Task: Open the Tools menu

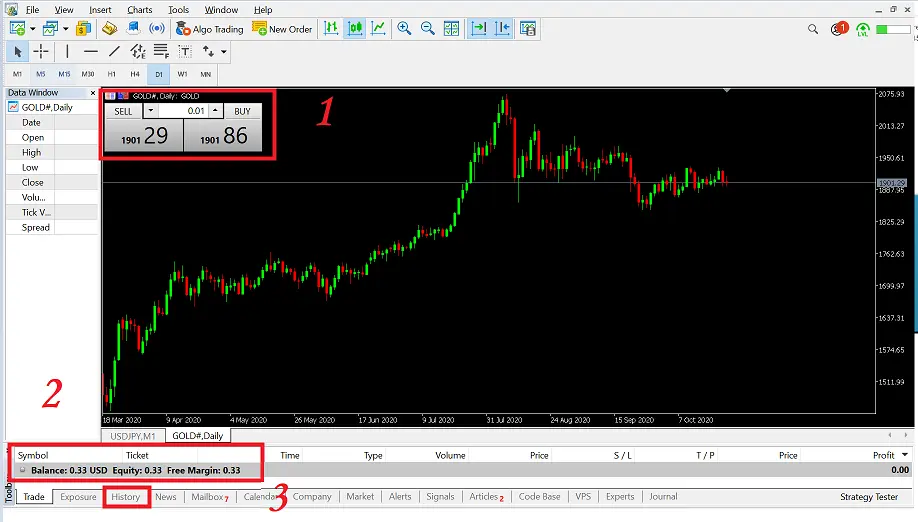Action: click(x=179, y=10)
